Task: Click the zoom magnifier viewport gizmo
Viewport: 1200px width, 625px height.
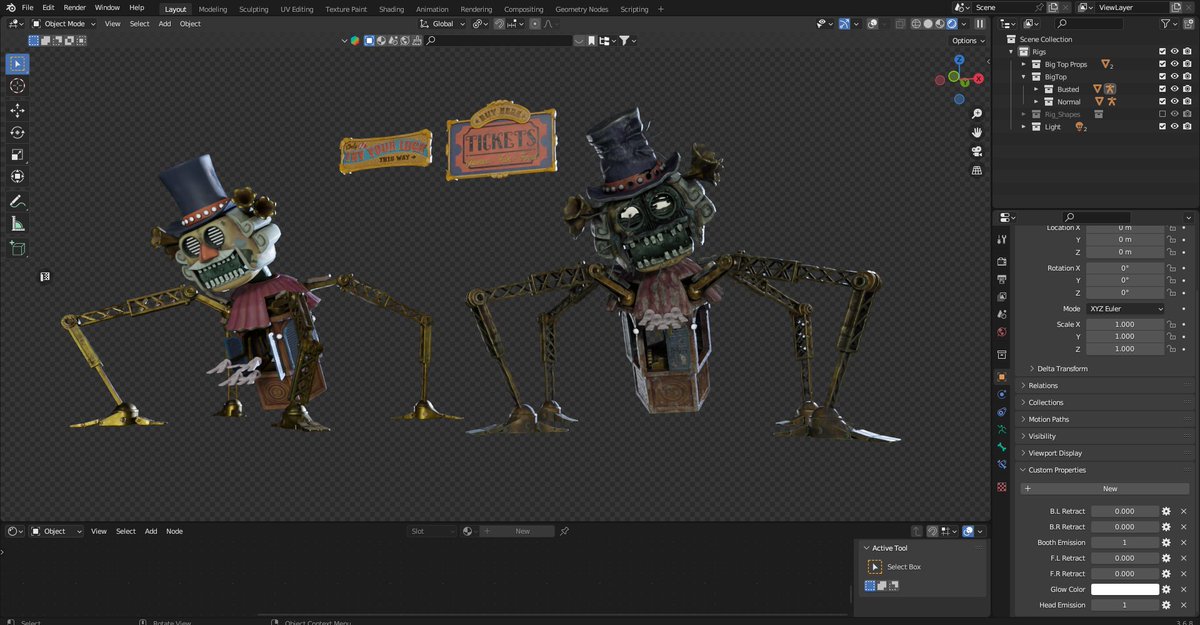Action: coord(976,113)
